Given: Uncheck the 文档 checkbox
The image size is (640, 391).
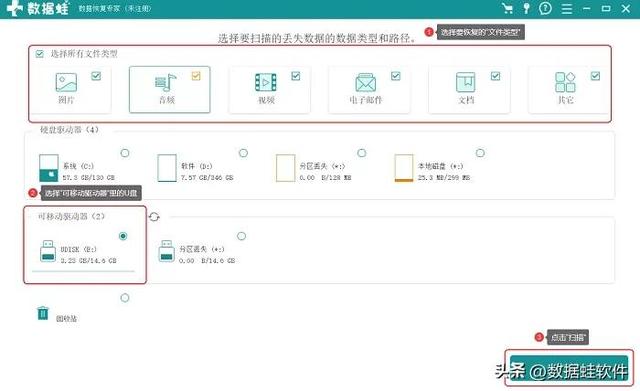Looking at the screenshot, I should tap(496, 76).
